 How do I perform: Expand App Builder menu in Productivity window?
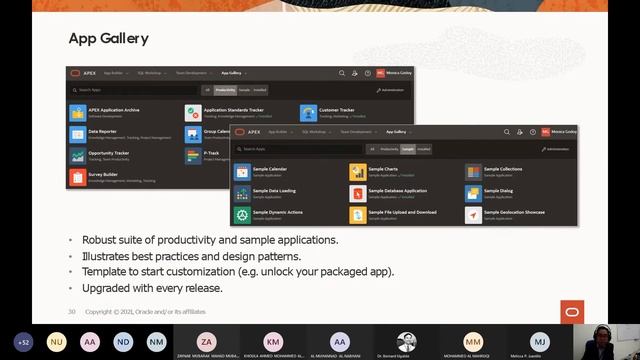click(116, 73)
